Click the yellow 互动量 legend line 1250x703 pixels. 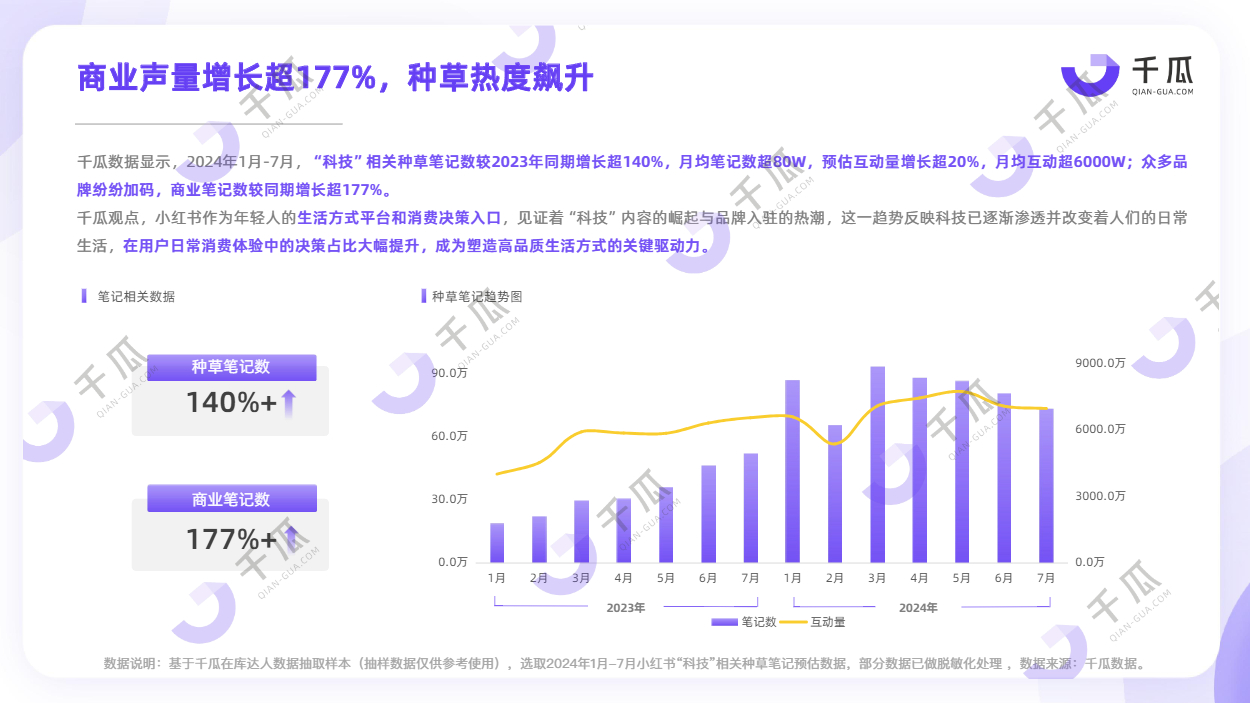794,622
